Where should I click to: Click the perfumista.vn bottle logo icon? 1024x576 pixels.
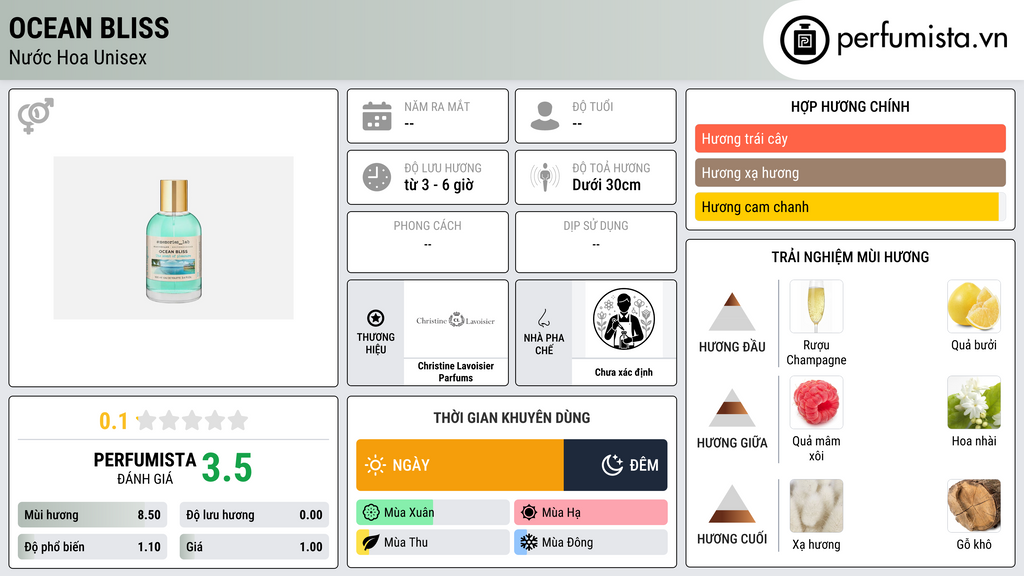[804, 40]
